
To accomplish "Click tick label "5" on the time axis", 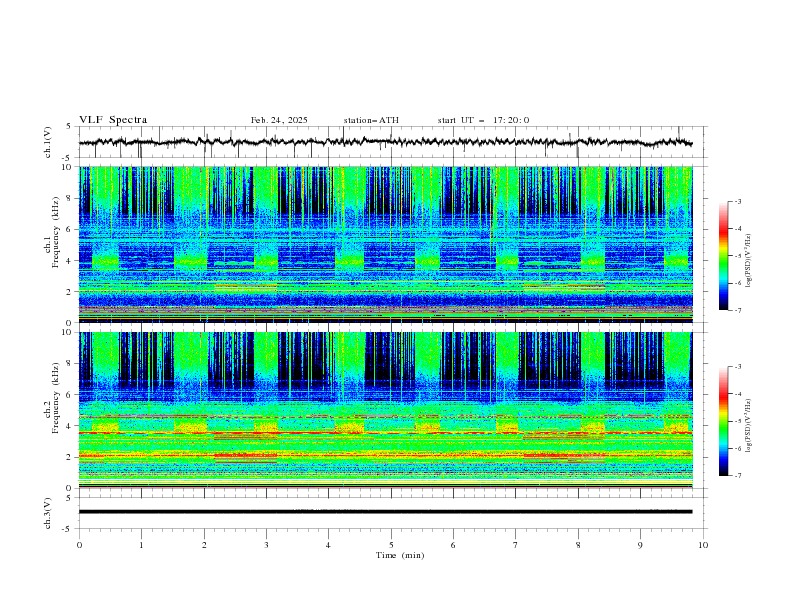I will point(391,545).
